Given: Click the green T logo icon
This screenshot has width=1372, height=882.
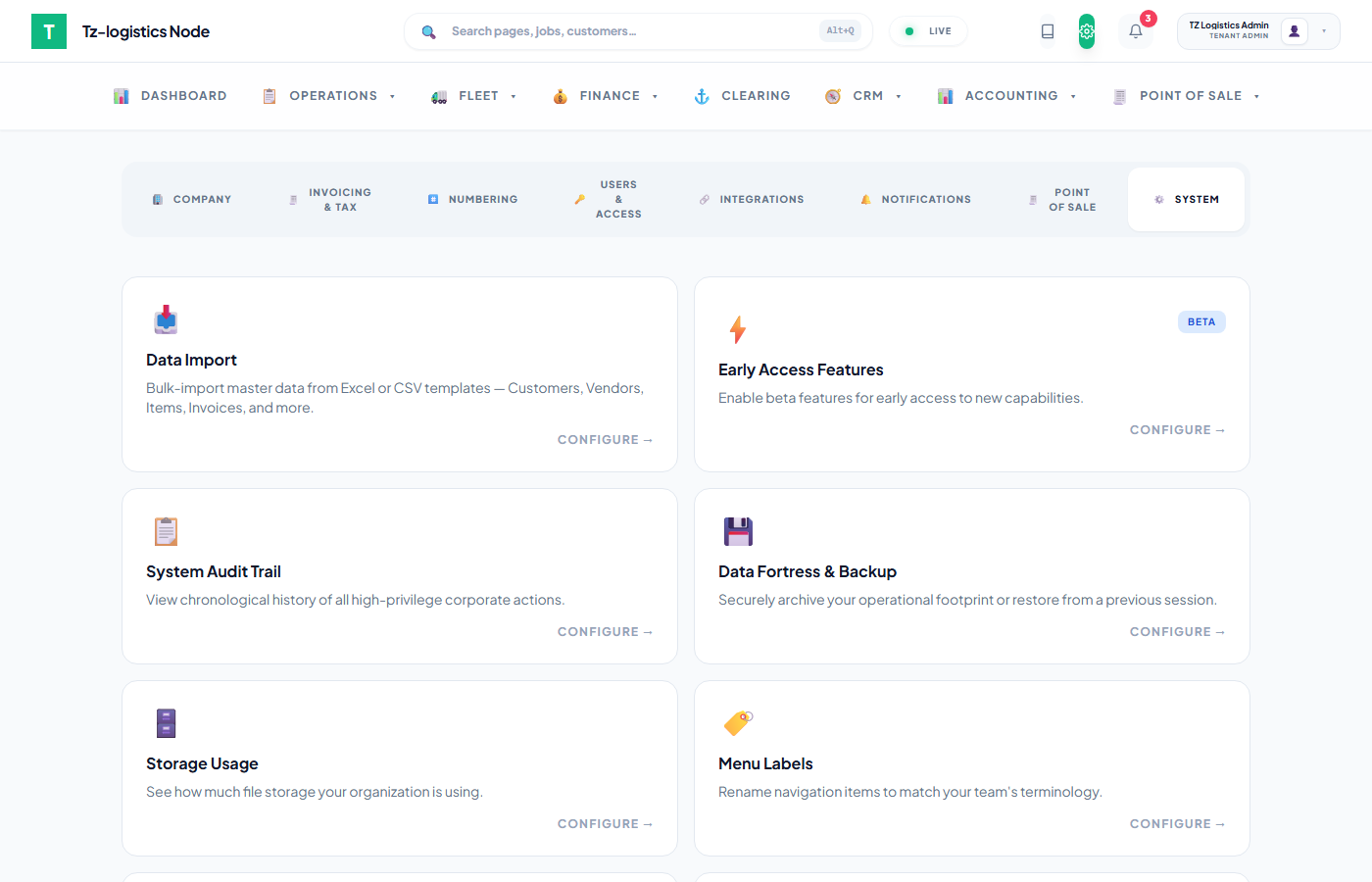Looking at the screenshot, I should 49,31.
